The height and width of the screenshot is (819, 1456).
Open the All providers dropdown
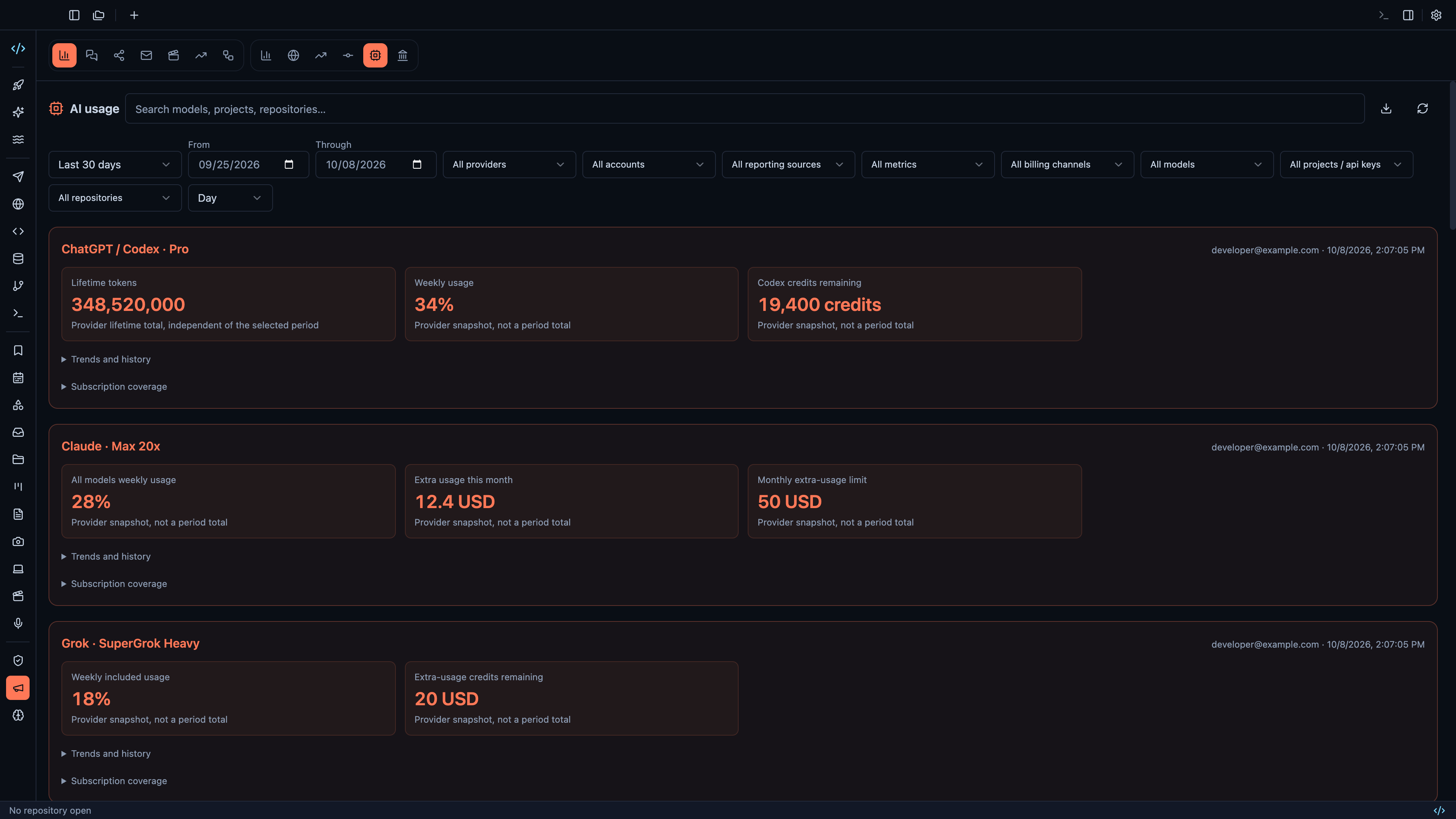[x=509, y=165]
